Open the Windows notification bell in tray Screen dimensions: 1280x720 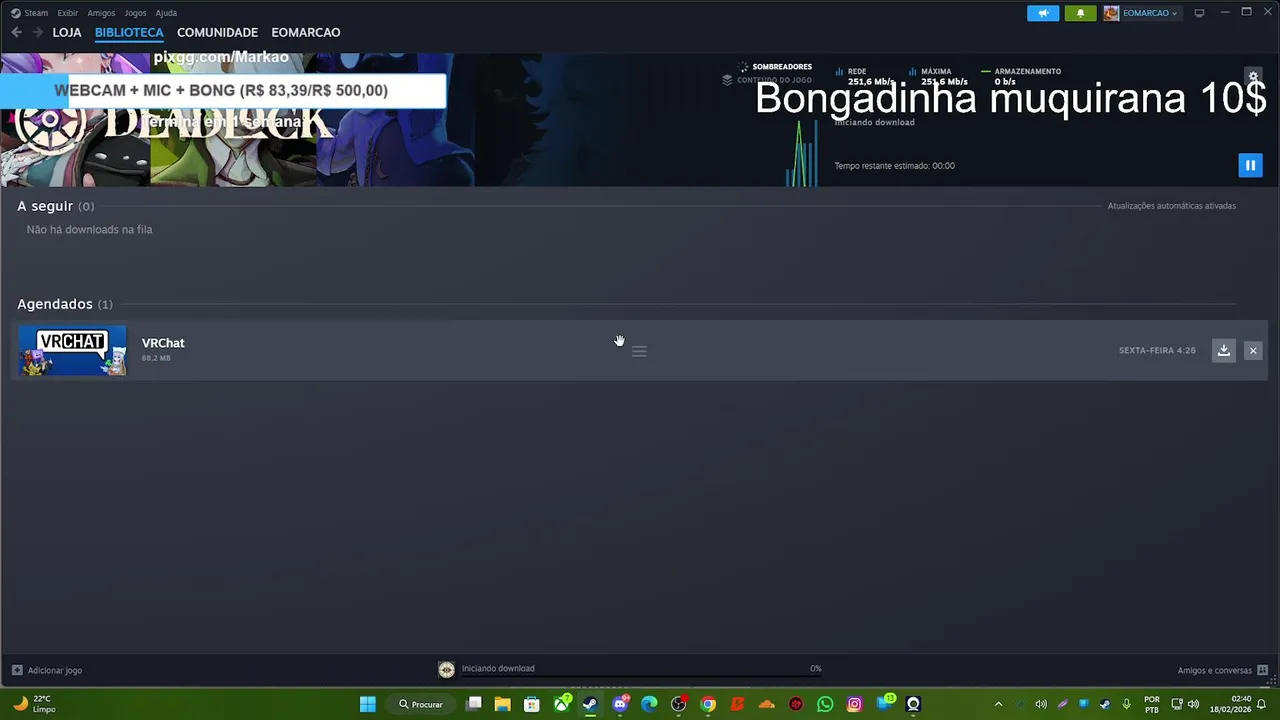click(x=1262, y=704)
